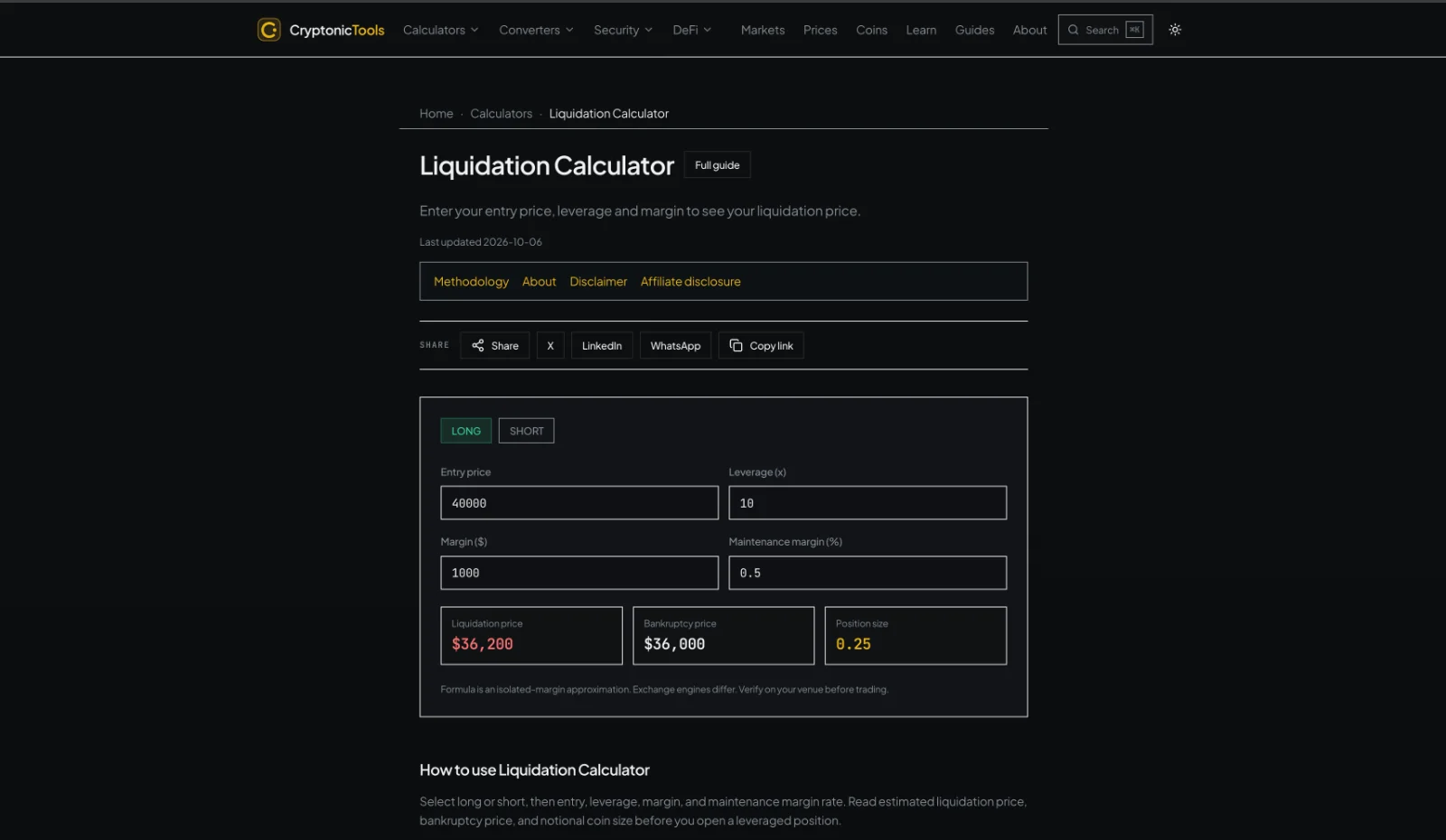
Task: Expand the Calculators dropdown menu
Action: [440, 30]
